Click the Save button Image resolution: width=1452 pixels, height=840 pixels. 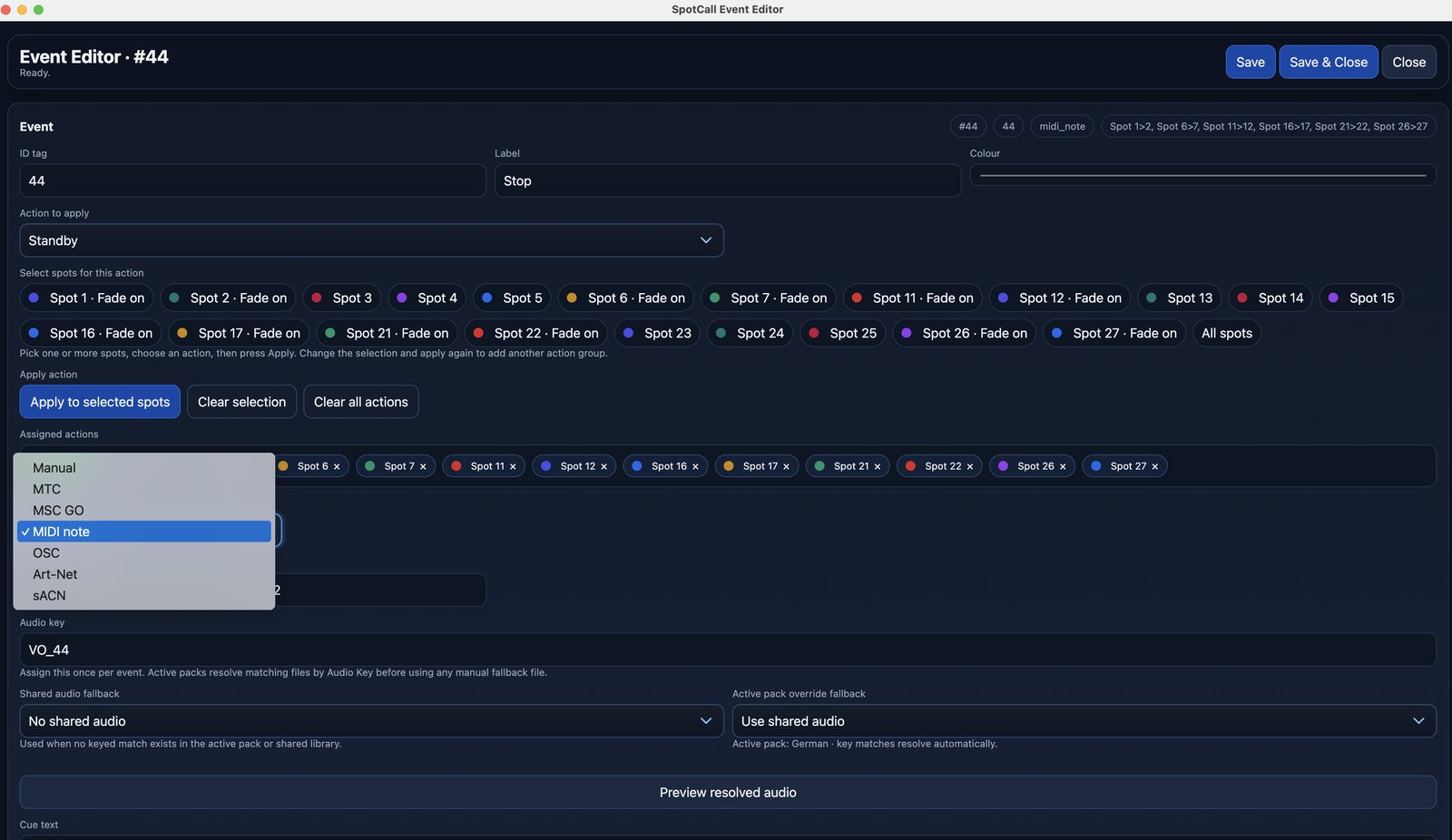point(1251,62)
